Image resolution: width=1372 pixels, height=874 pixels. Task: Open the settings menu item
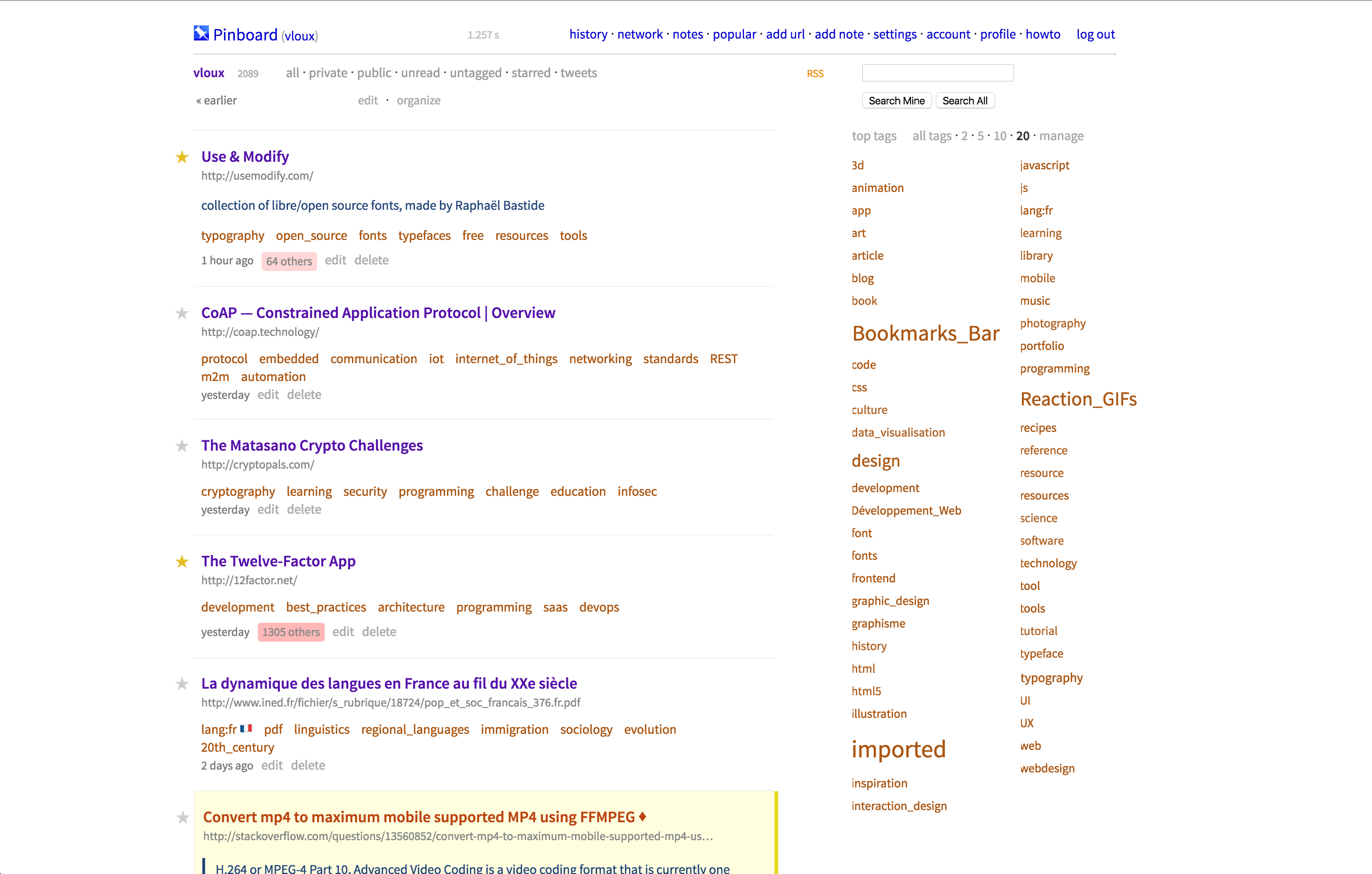pyautogui.click(x=894, y=34)
